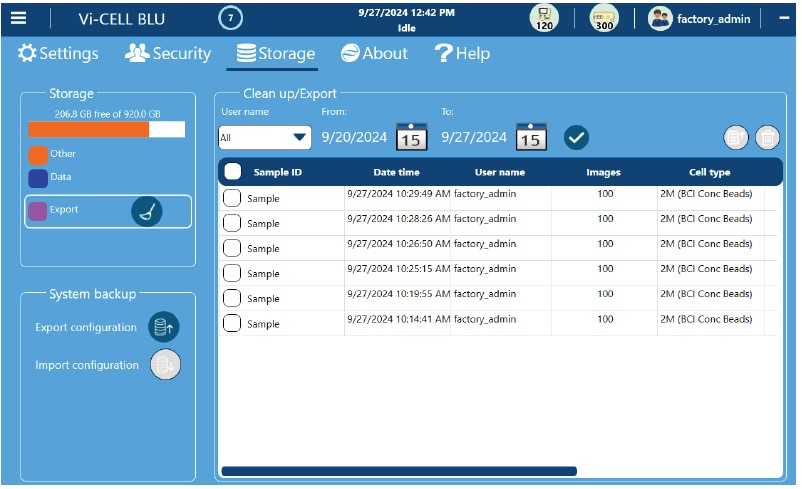802x489 pixels.
Task: Click the Export cleanup broom icon
Action: click(x=147, y=211)
